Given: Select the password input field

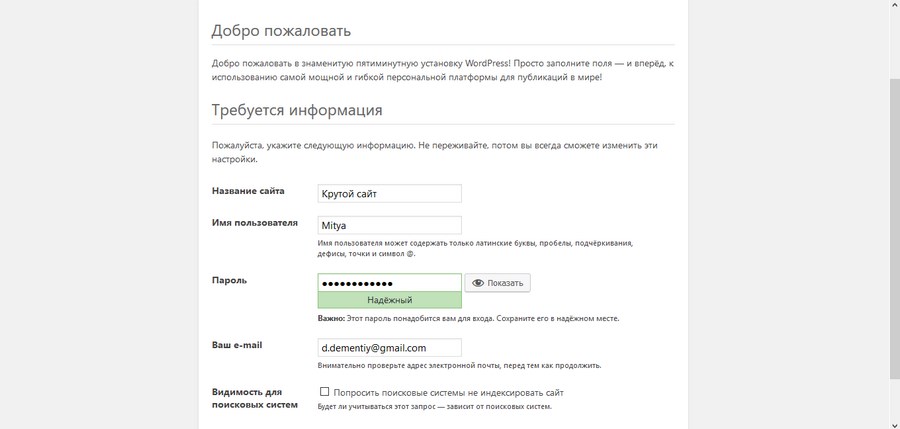Looking at the screenshot, I should [x=389, y=283].
